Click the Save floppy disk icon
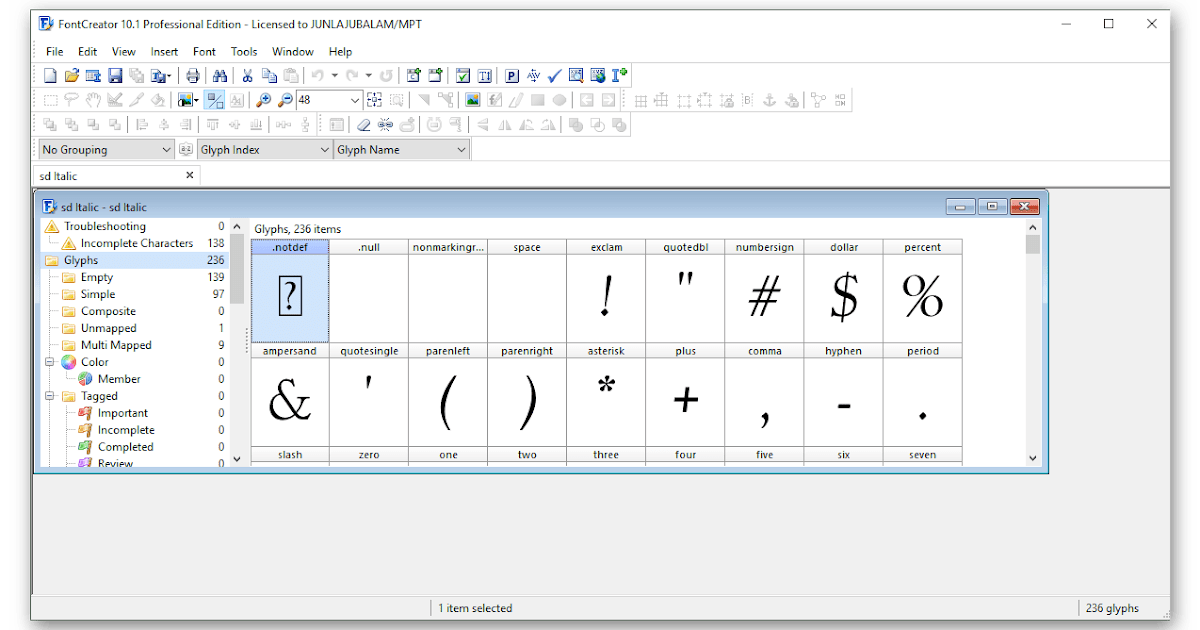 coord(115,75)
